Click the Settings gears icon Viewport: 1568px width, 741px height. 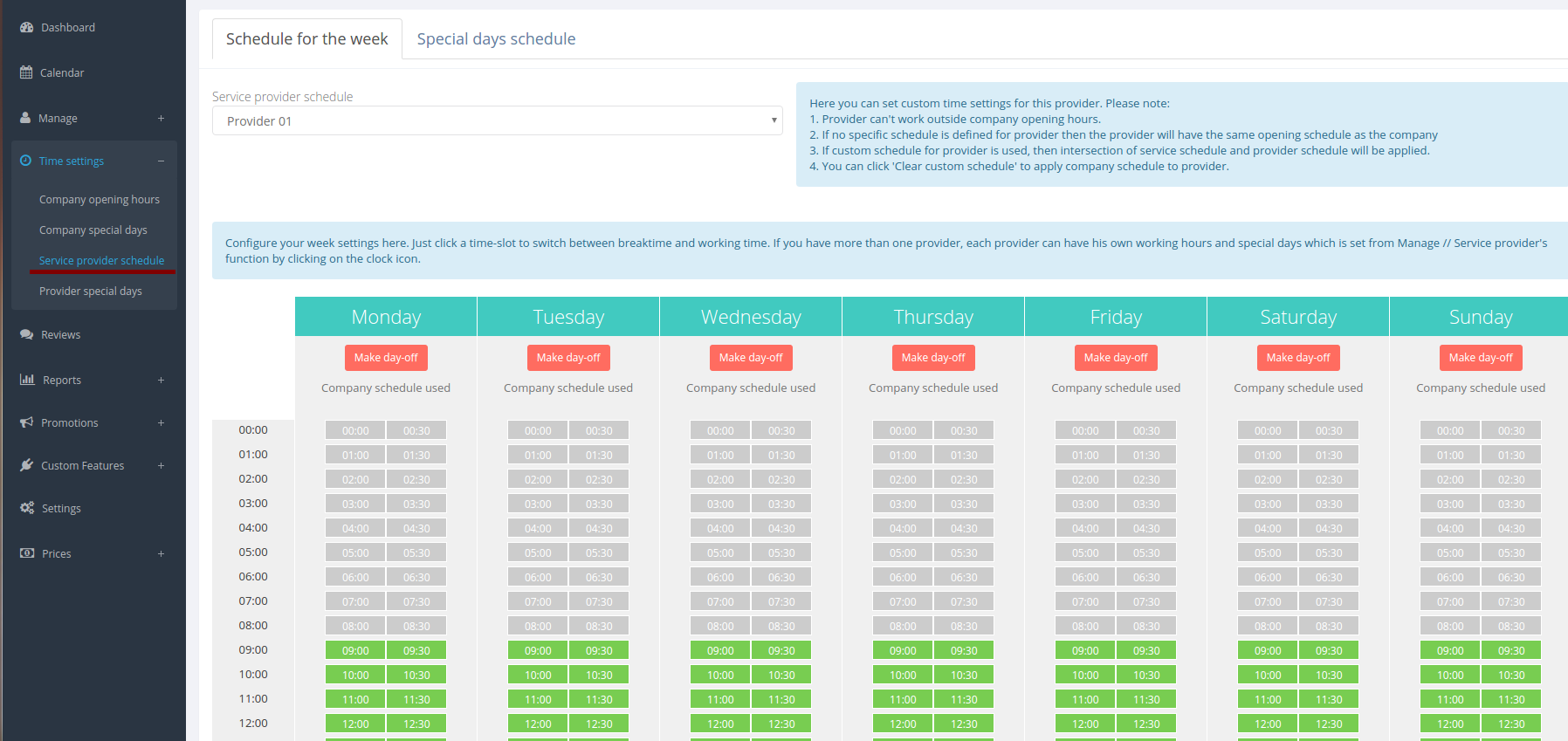coord(27,508)
